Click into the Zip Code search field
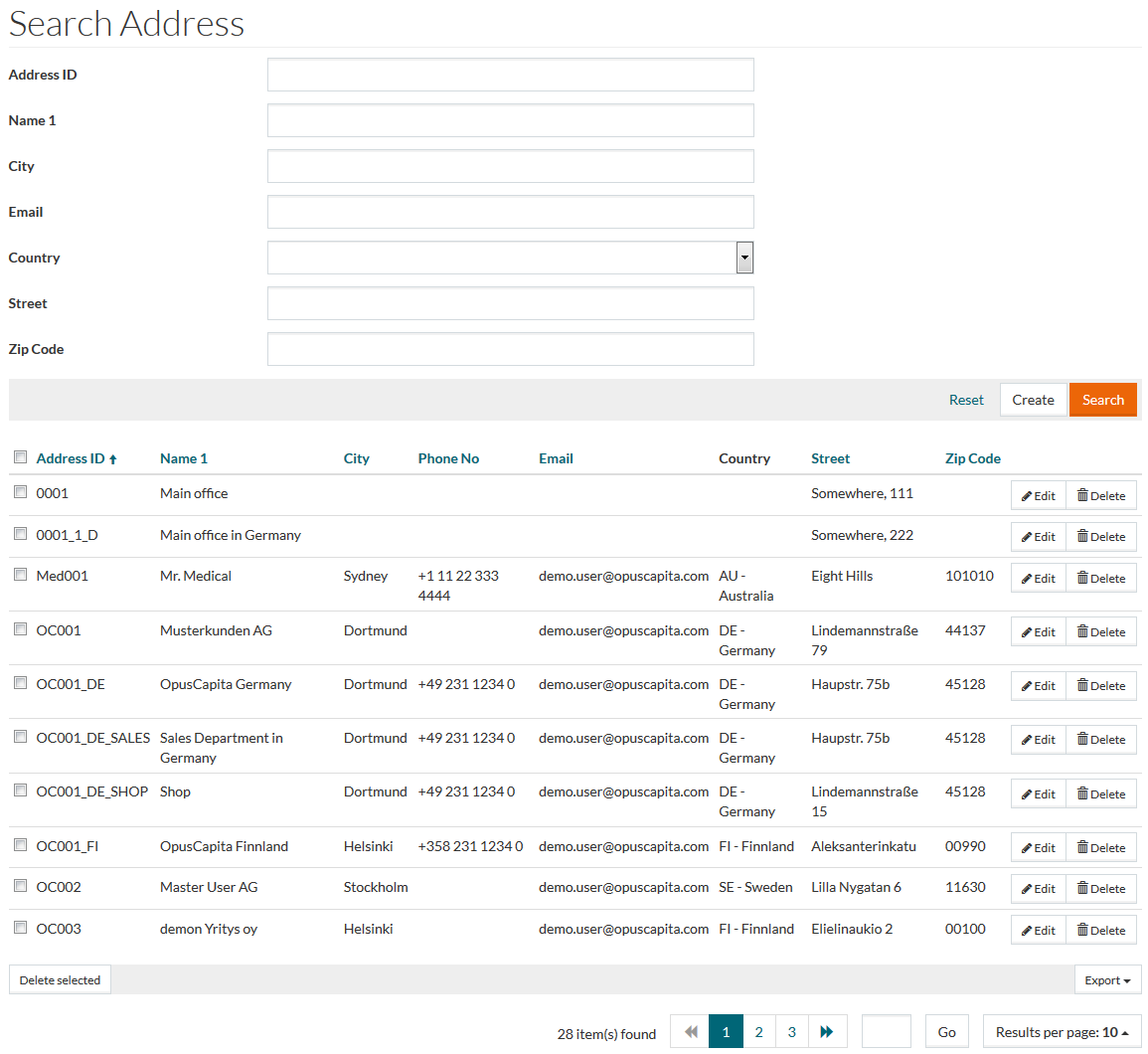This screenshot has width=1148, height=1054. tap(510, 349)
